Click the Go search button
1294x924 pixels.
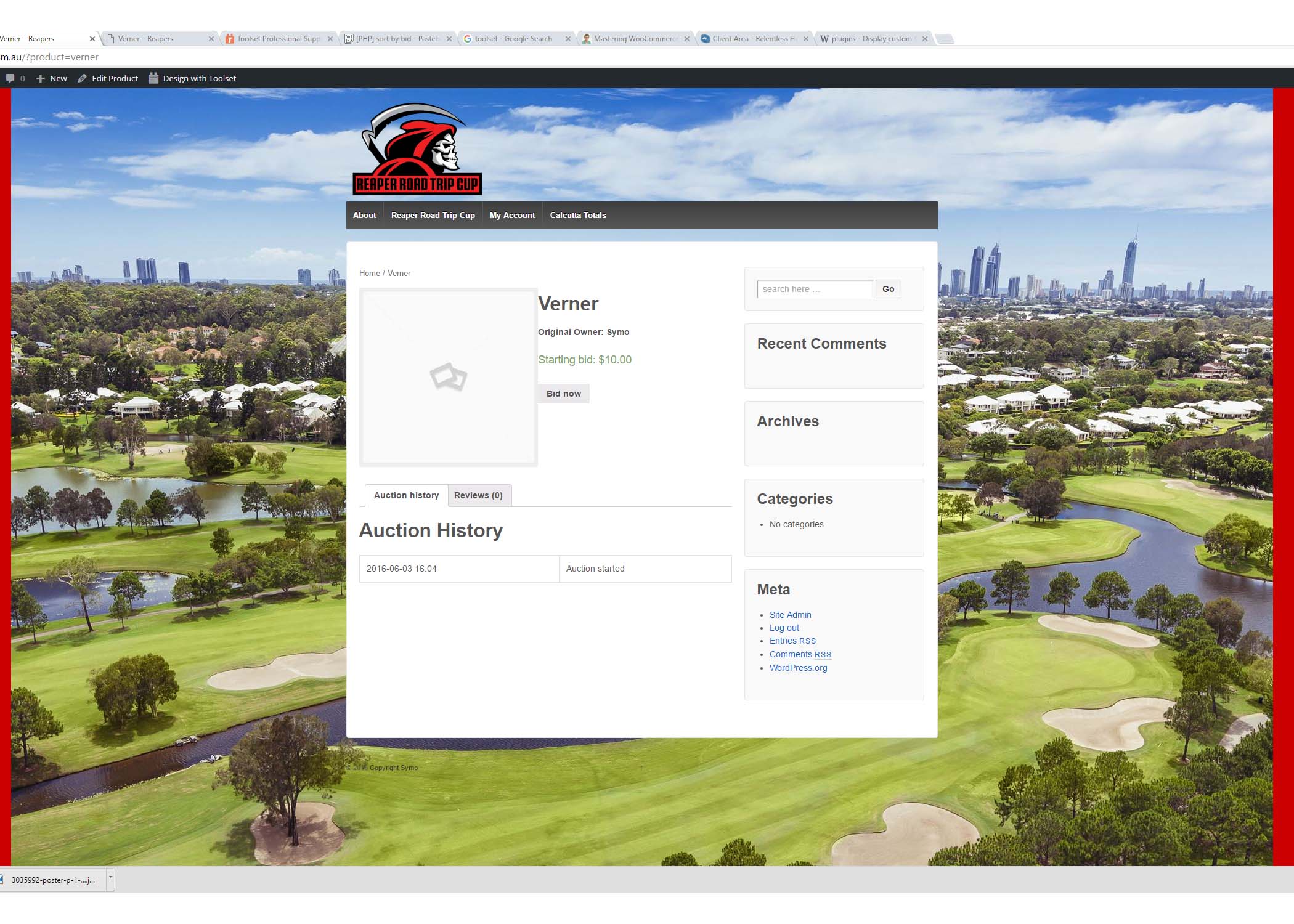click(x=888, y=289)
